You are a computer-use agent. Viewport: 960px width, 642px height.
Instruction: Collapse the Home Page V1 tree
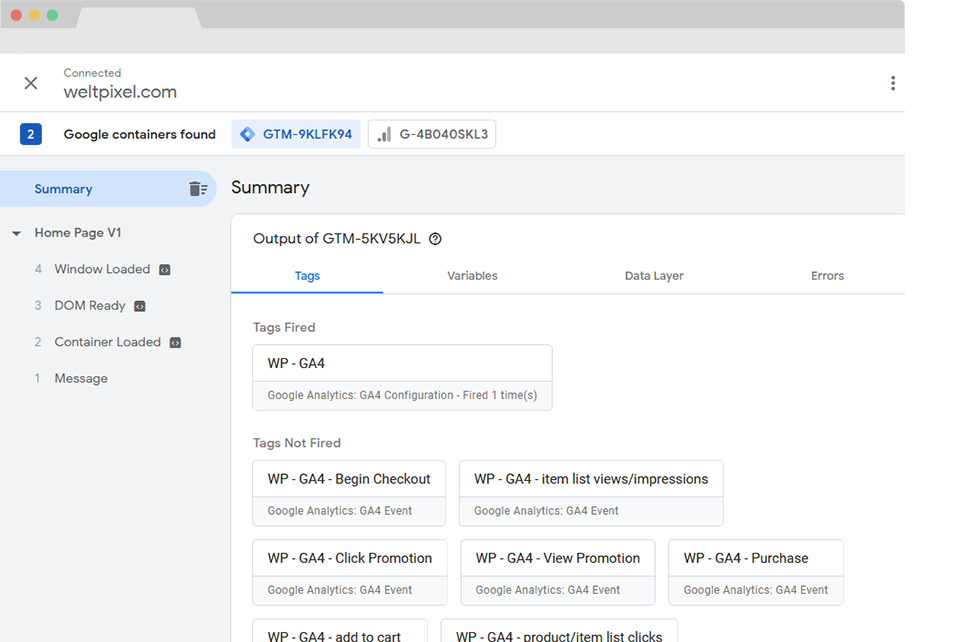point(17,234)
